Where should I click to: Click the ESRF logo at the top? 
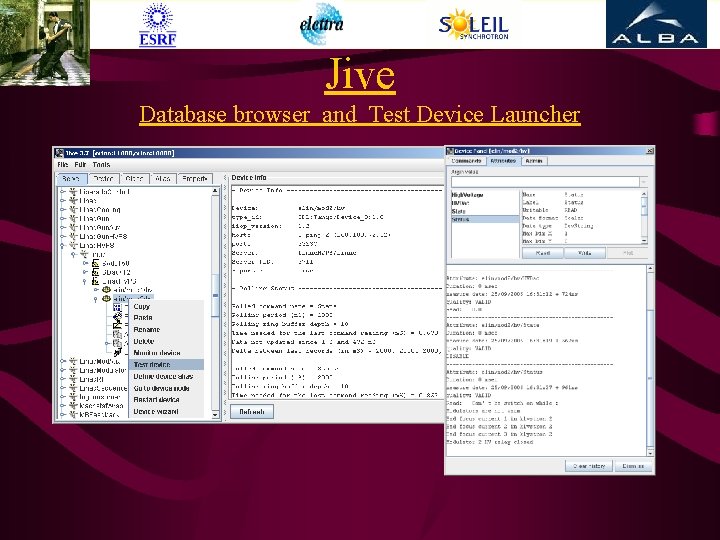coord(158,25)
